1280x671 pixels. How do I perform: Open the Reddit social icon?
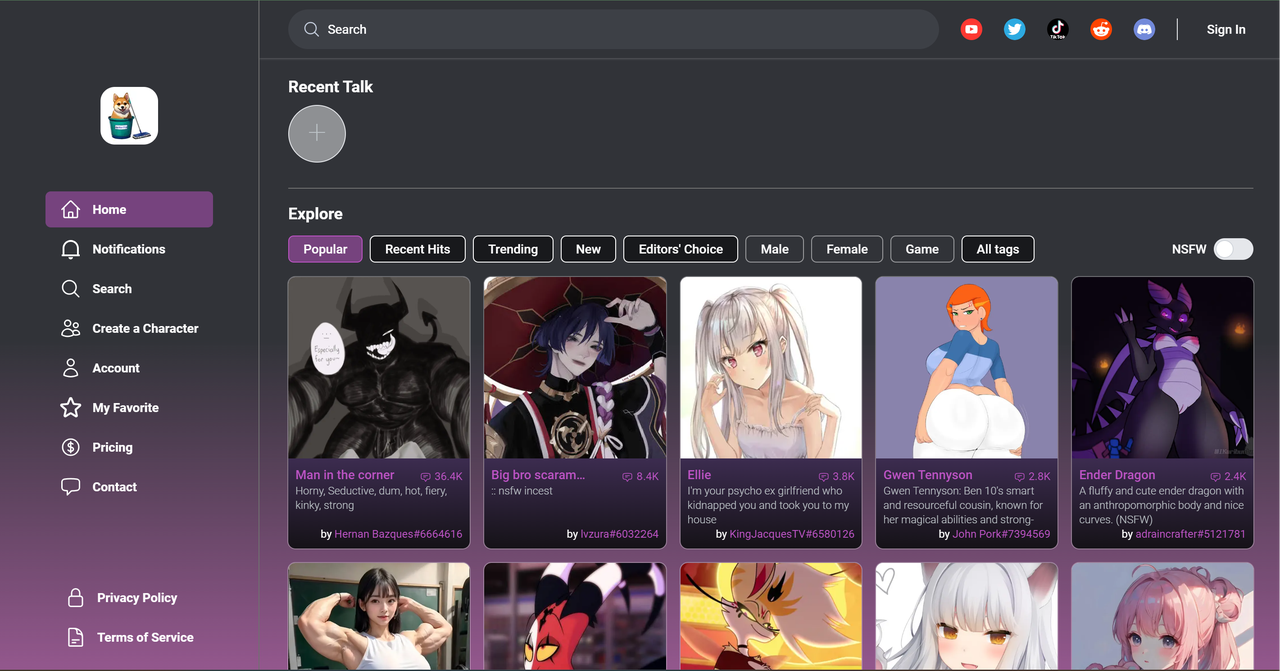[1101, 30]
